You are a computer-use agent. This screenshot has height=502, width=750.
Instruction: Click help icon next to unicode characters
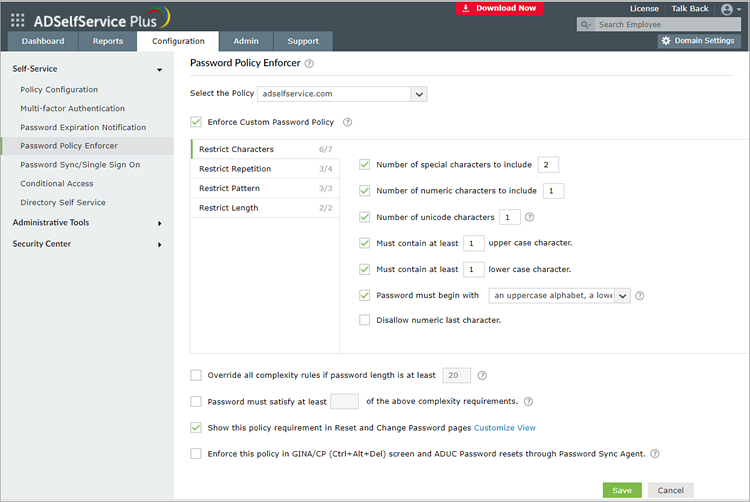tap(529, 217)
